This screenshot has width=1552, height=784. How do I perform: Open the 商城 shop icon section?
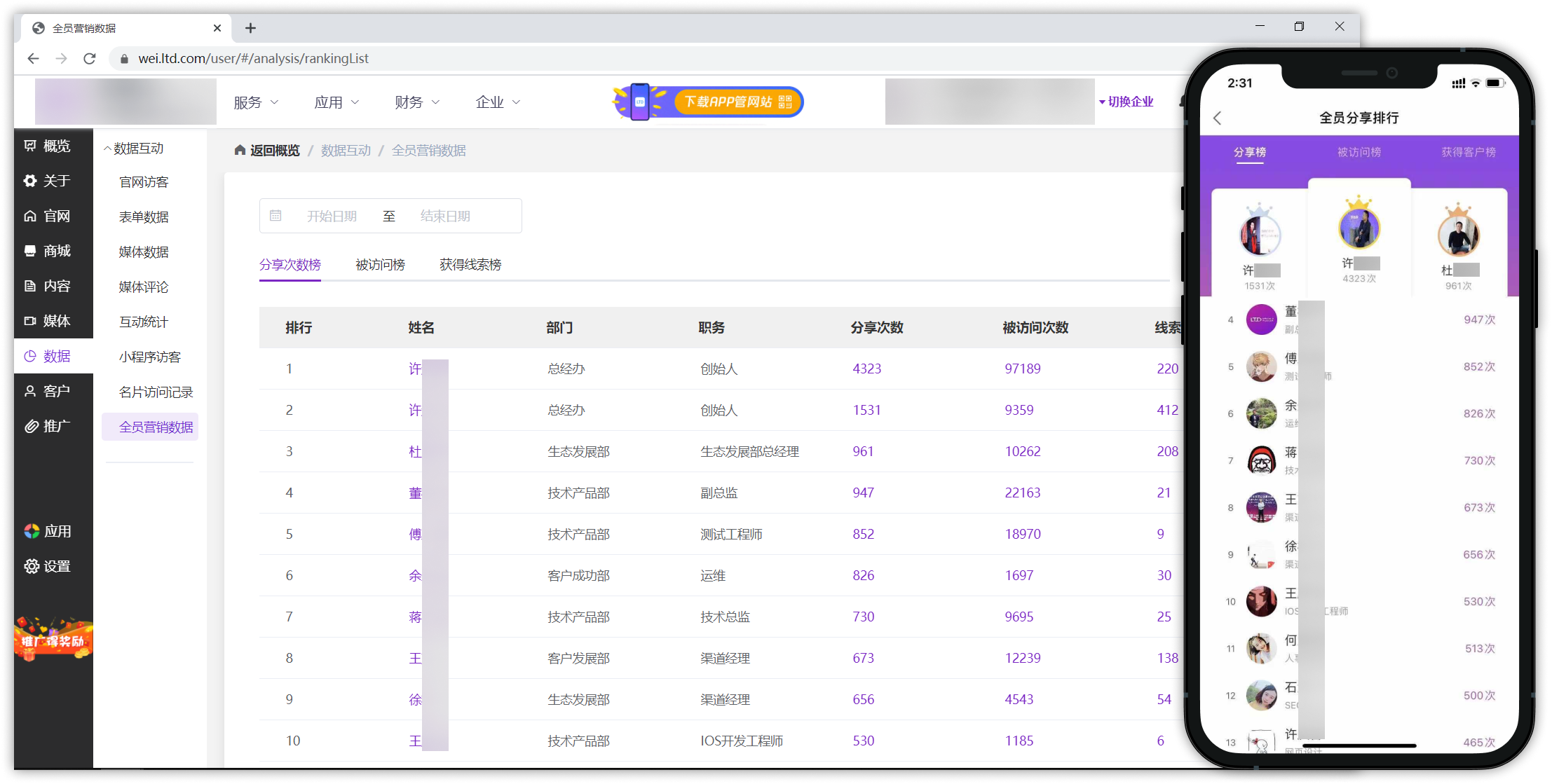[30, 251]
